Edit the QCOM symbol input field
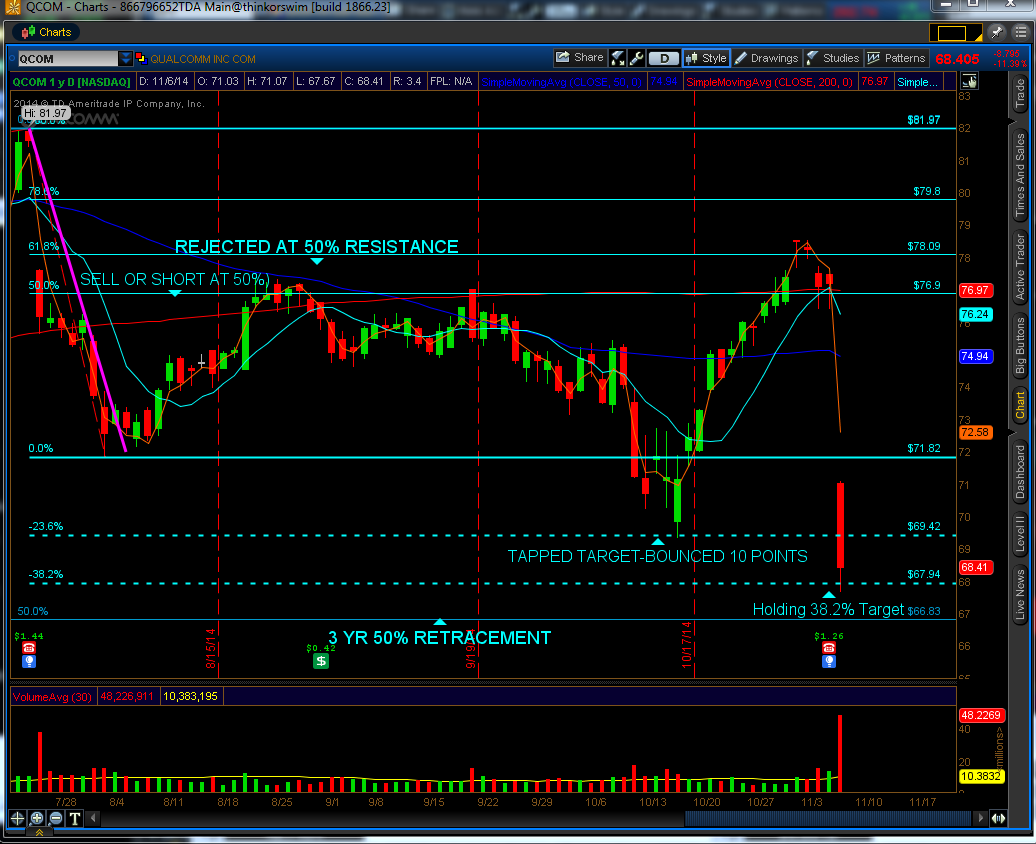 68,59
